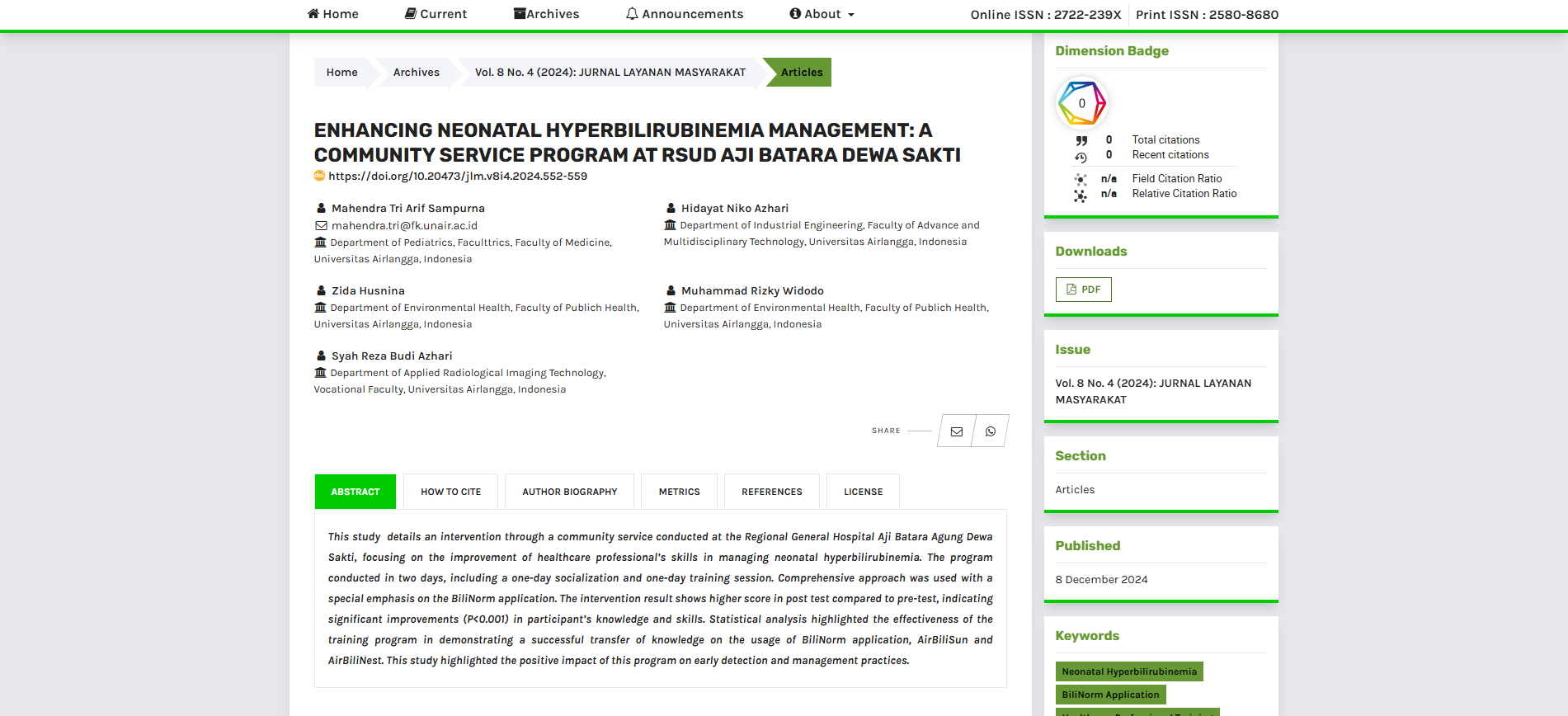The height and width of the screenshot is (716, 1568).
Task: Click the person icon beside Hidayat Niko Azhari
Action: click(671, 209)
